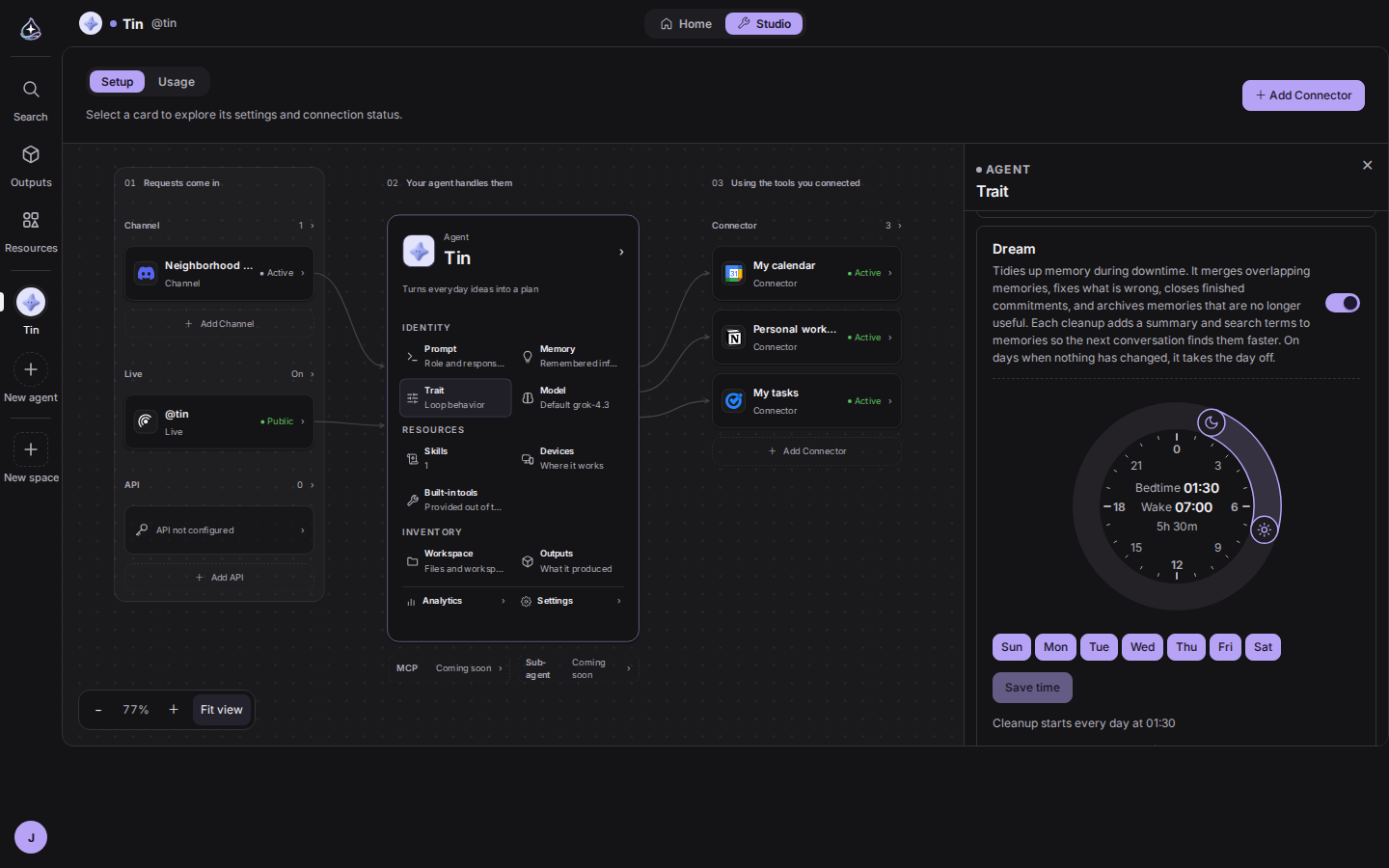Select the Tin agent avatar in sidebar
Image resolution: width=1389 pixels, height=868 pixels.
(x=31, y=302)
